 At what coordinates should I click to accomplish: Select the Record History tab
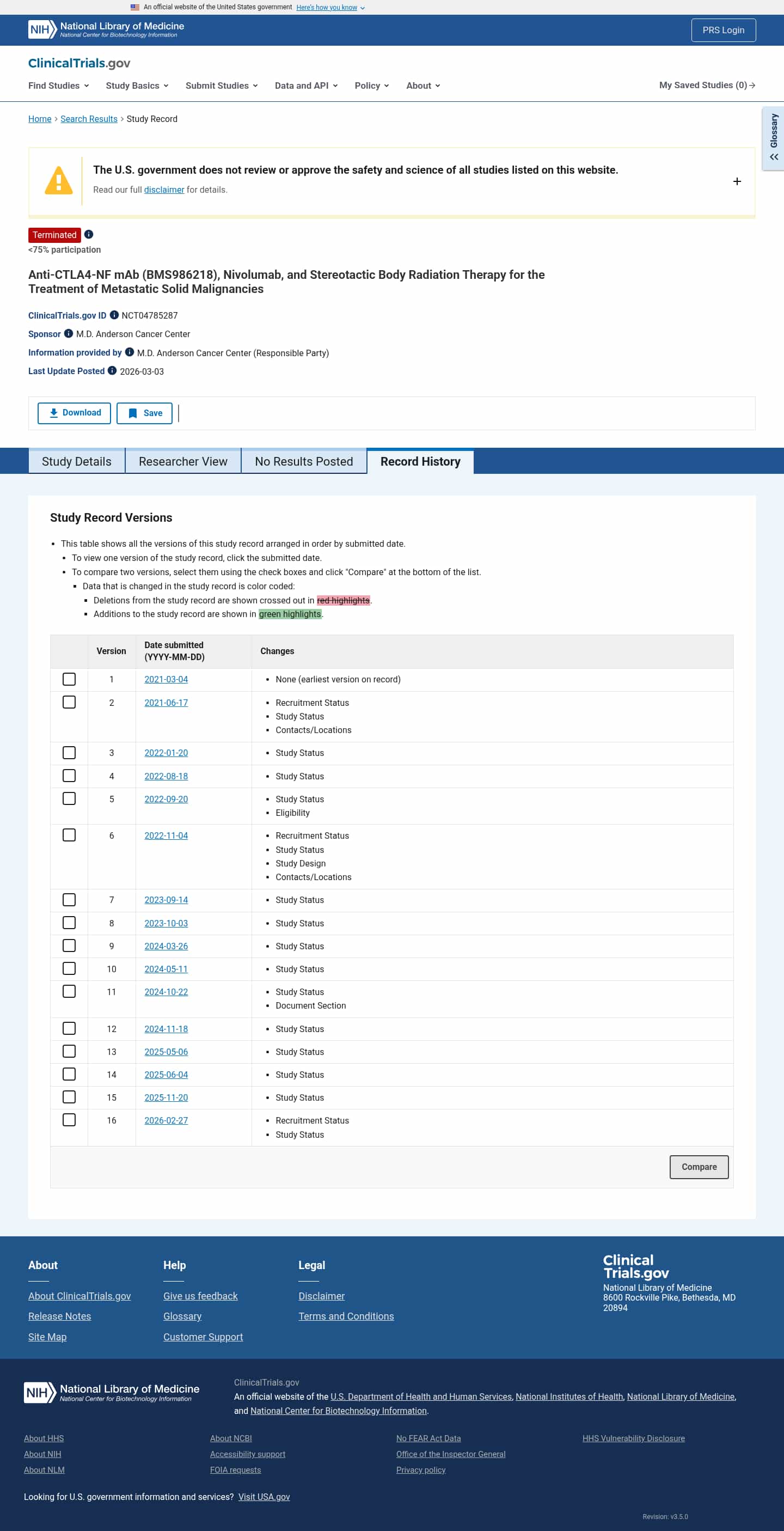tap(420, 462)
